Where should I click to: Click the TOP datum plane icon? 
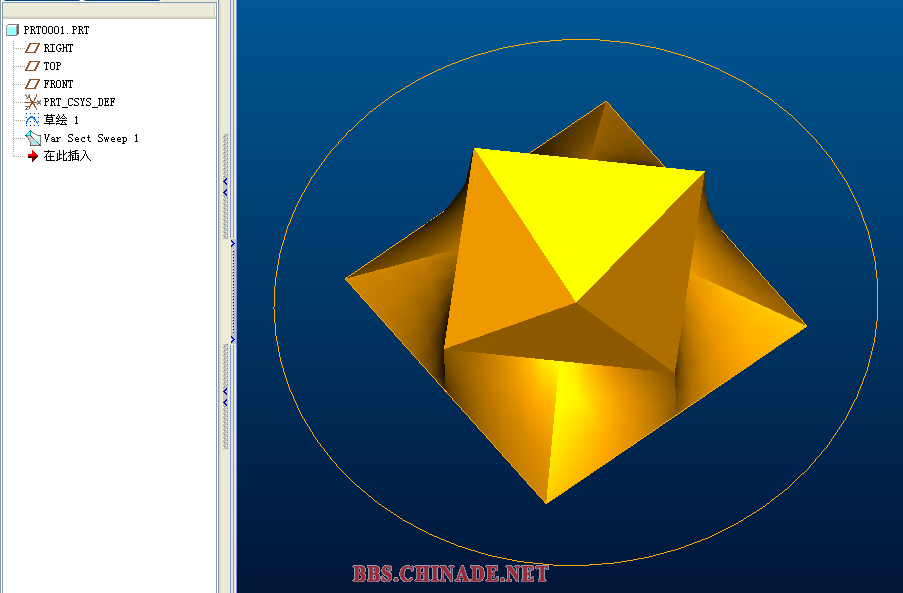pos(32,66)
